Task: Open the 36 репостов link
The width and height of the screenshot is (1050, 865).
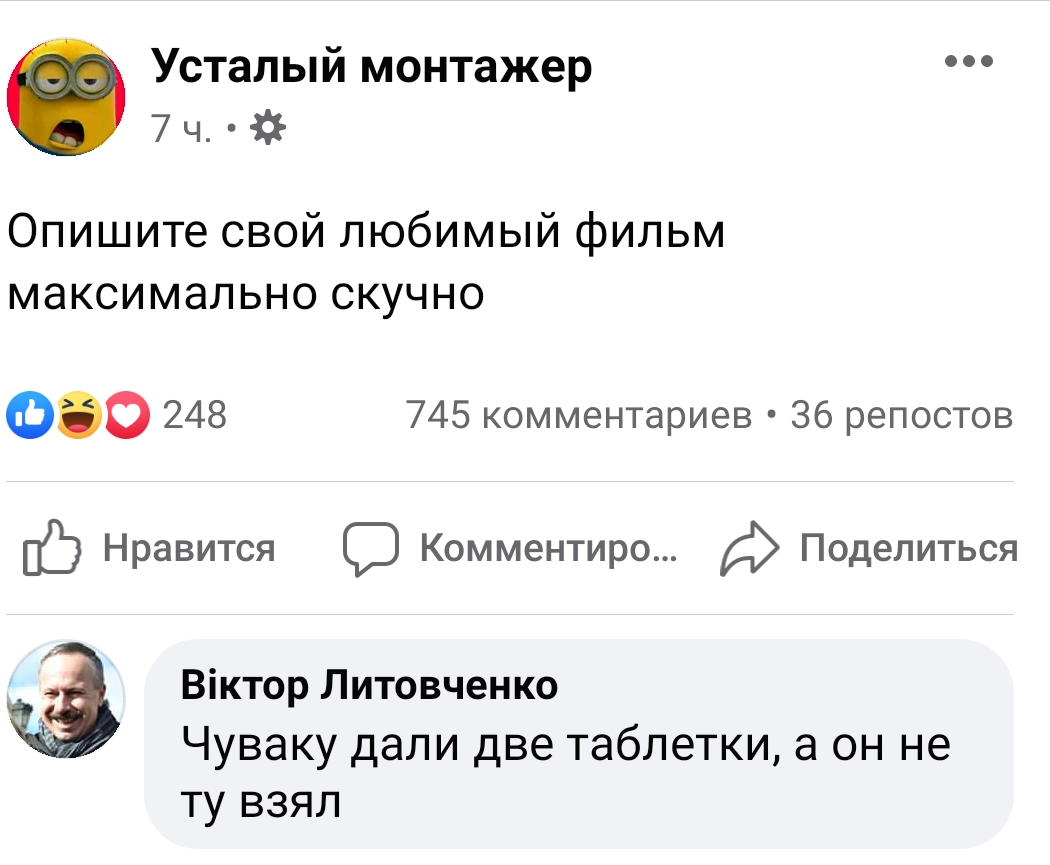Action: pyautogui.click(x=901, y=415)
